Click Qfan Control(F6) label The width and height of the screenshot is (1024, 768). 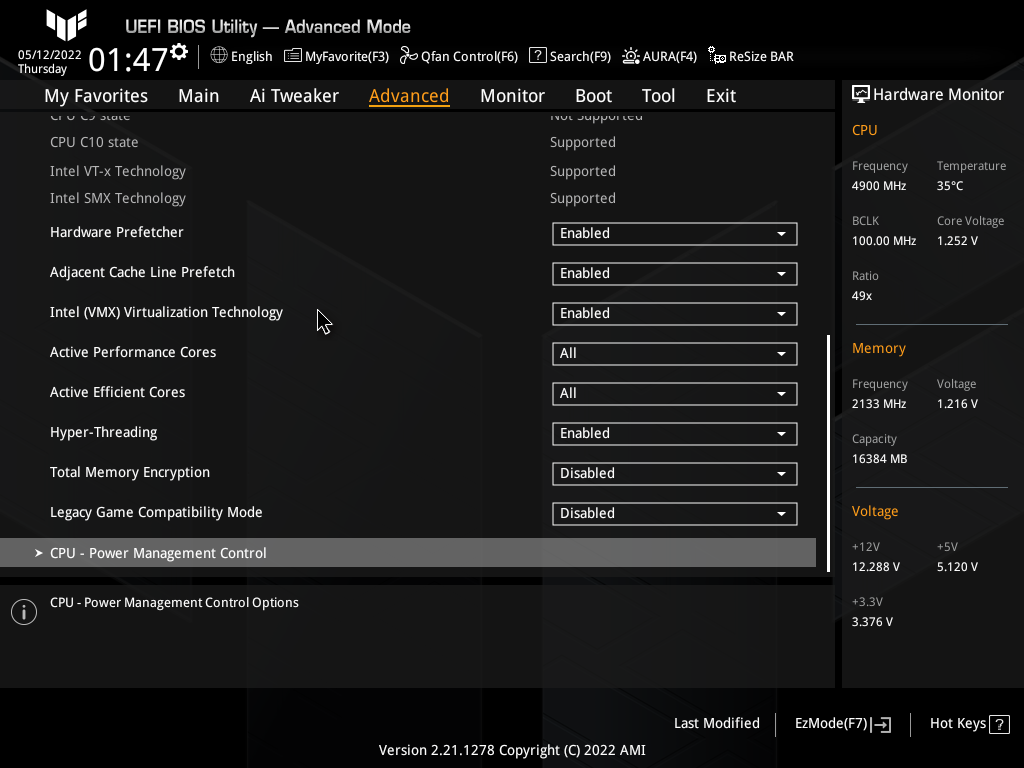[x=469, y=57]
